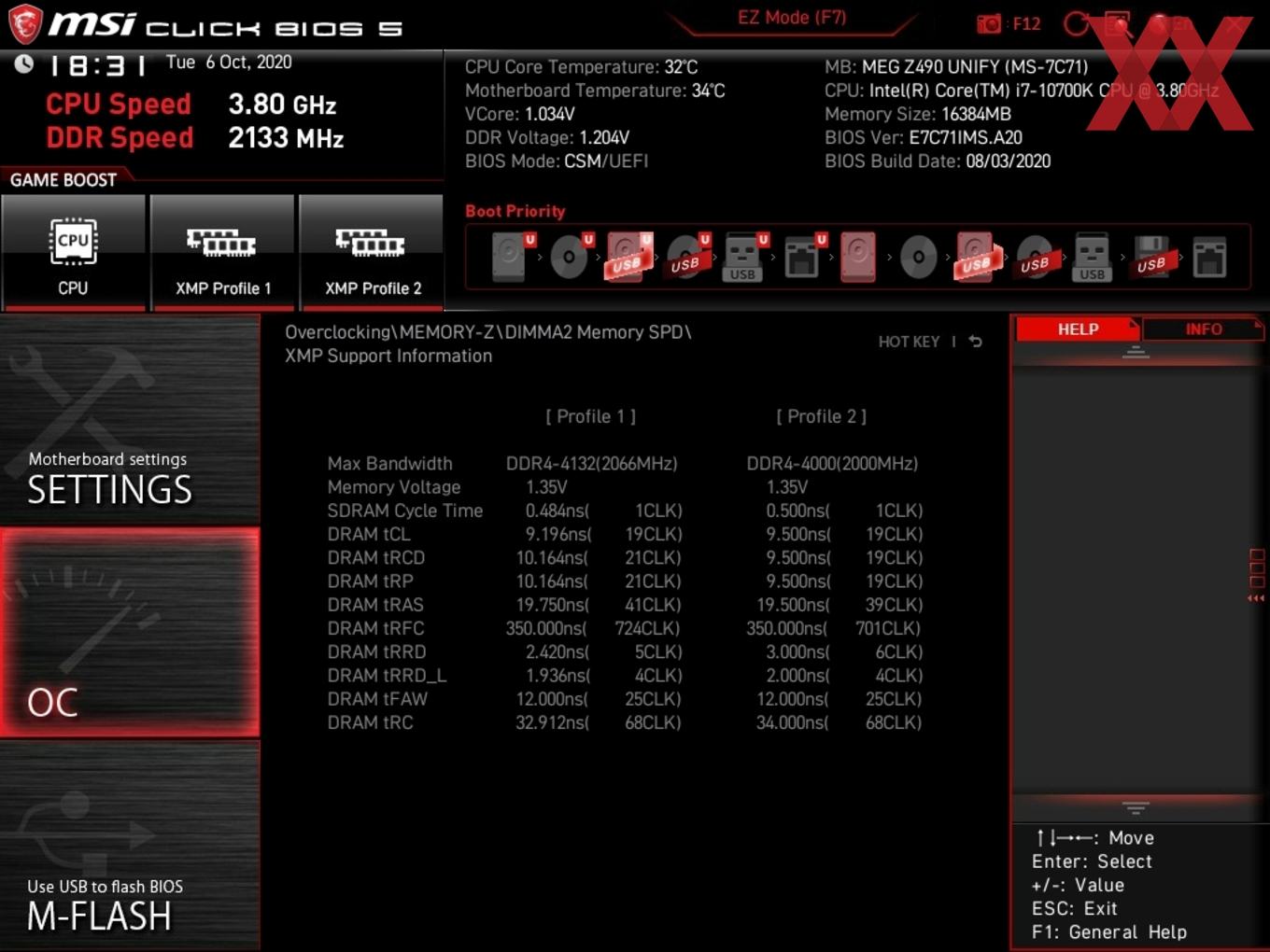Select the DRAM tRC row label

point(370,722)
